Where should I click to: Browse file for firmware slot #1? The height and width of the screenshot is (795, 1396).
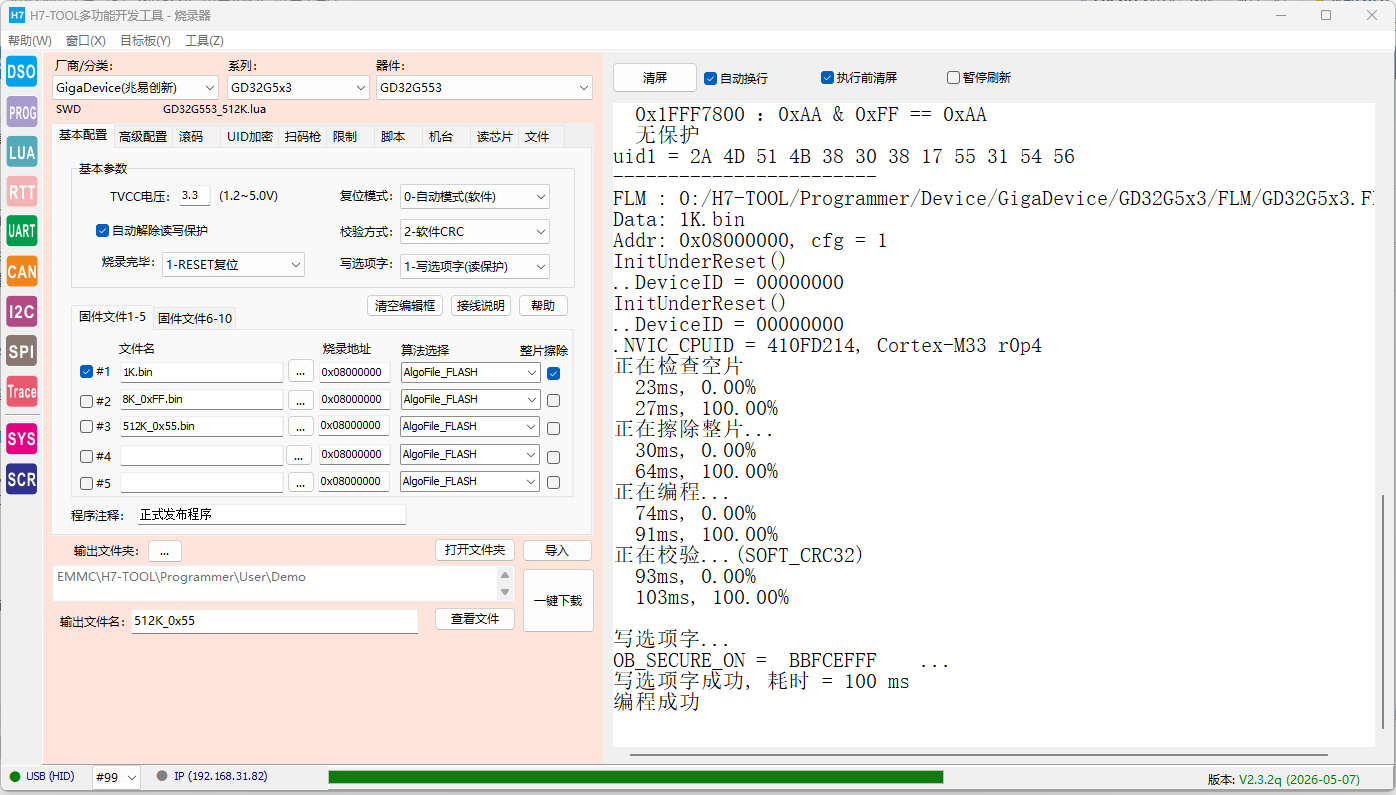pyautogui.click(x=300, y=372)
